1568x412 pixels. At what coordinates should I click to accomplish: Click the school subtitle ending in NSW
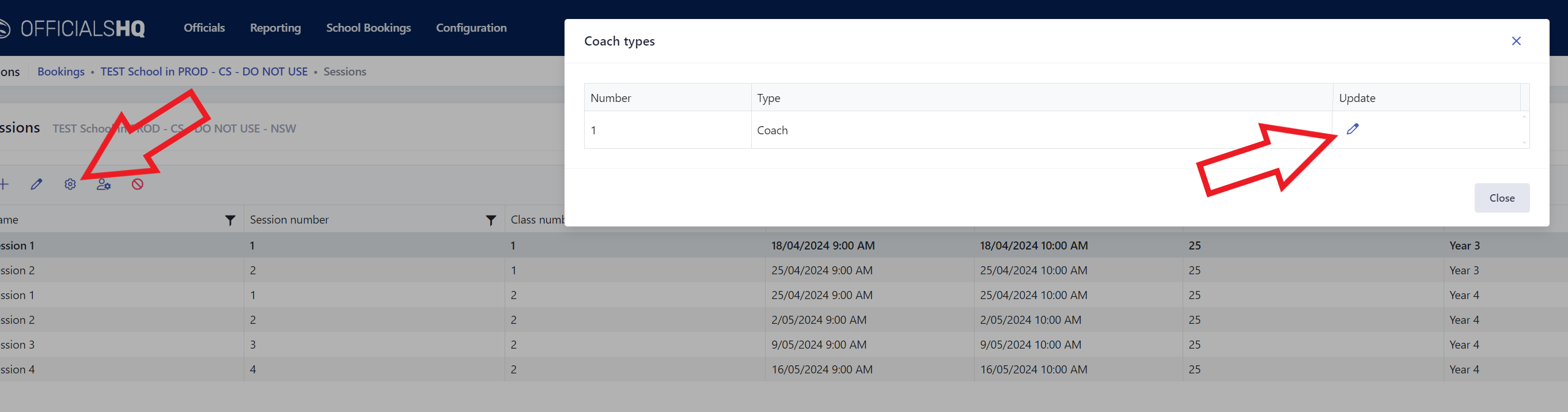(174, 128)
